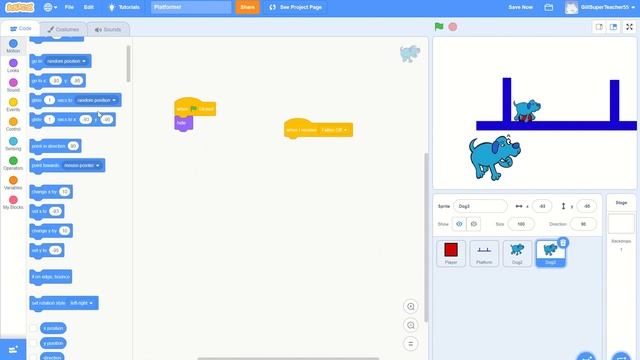The height and width of the screenshot is (360, 640).
Task: Select the Stage backdrop thumbnail
Action: [621, 223]
